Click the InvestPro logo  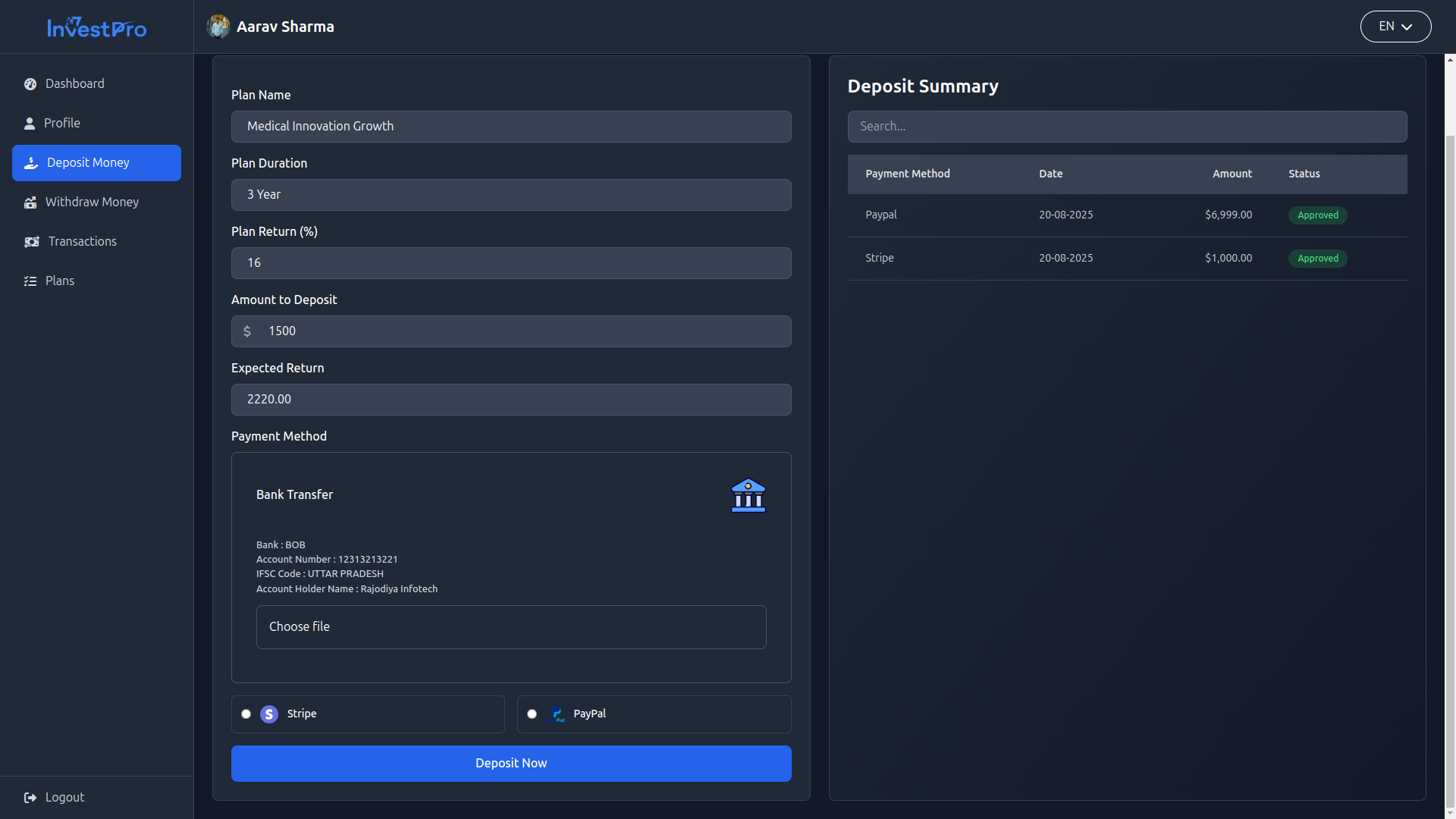click(x=96, y=28)
